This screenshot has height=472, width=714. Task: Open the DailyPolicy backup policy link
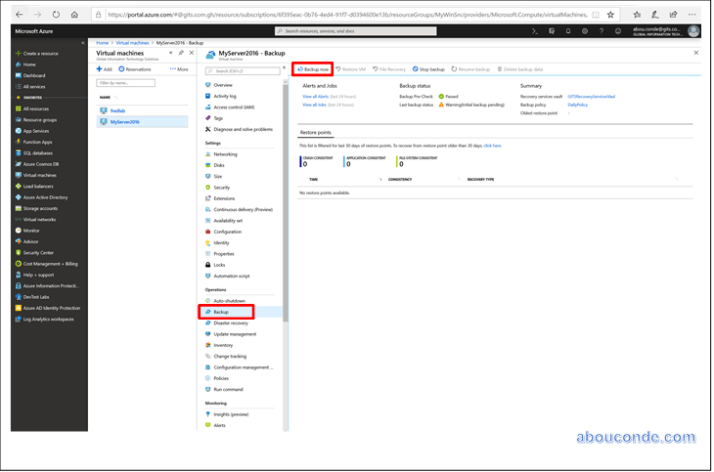(x=579, y=104)
